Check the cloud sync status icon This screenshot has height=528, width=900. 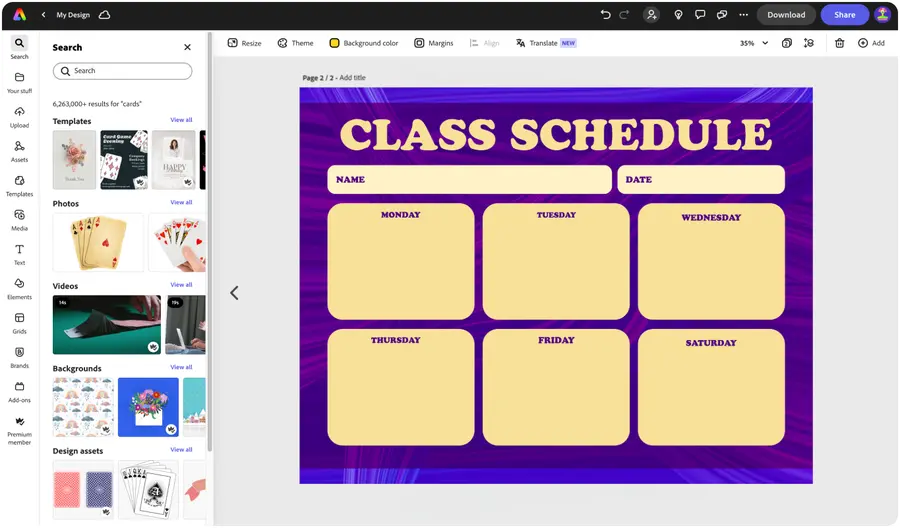click(104, 15)
